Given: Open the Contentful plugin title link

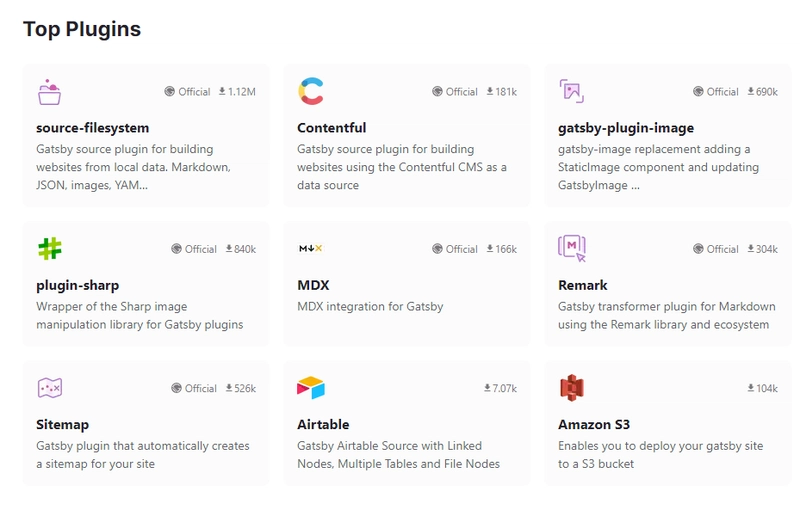Looking at the screenshot, I should [x=332, y=128].
